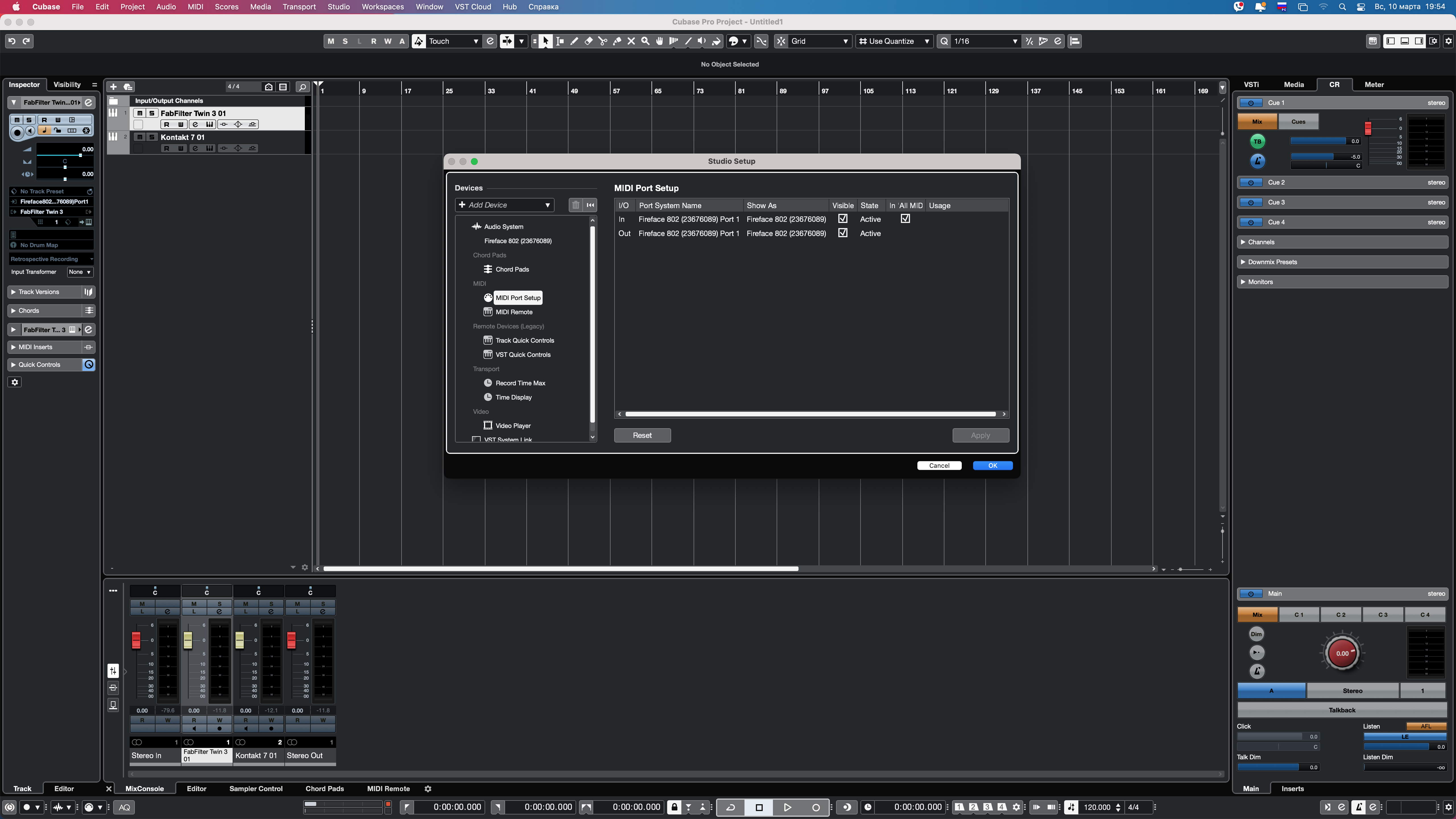Image resolution: width=1456 pixels, height=819 pixels.
Task: Click the tempo value 120.000 field
Action: 1097,807
